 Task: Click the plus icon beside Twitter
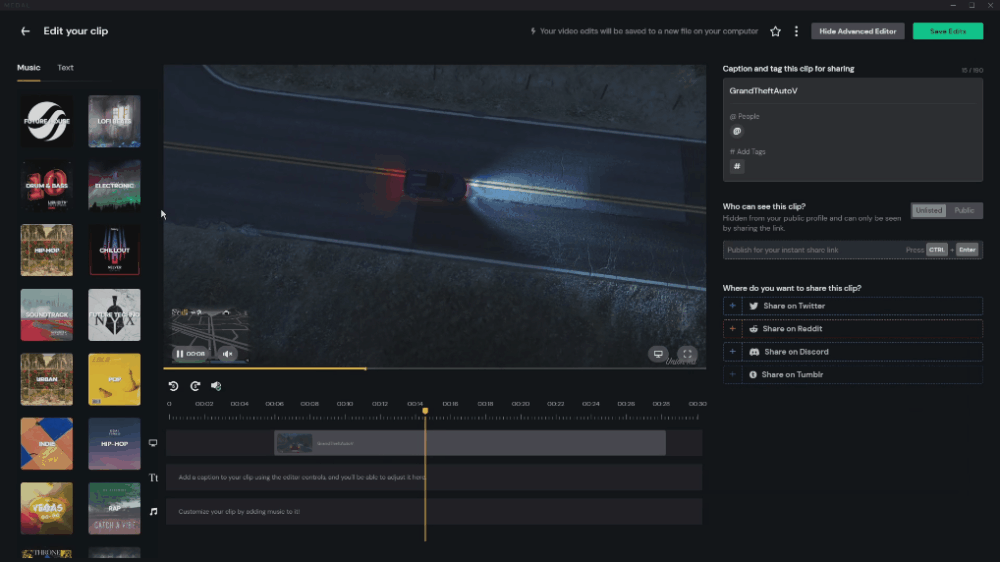pyautogui.click(x=732, y=306)
